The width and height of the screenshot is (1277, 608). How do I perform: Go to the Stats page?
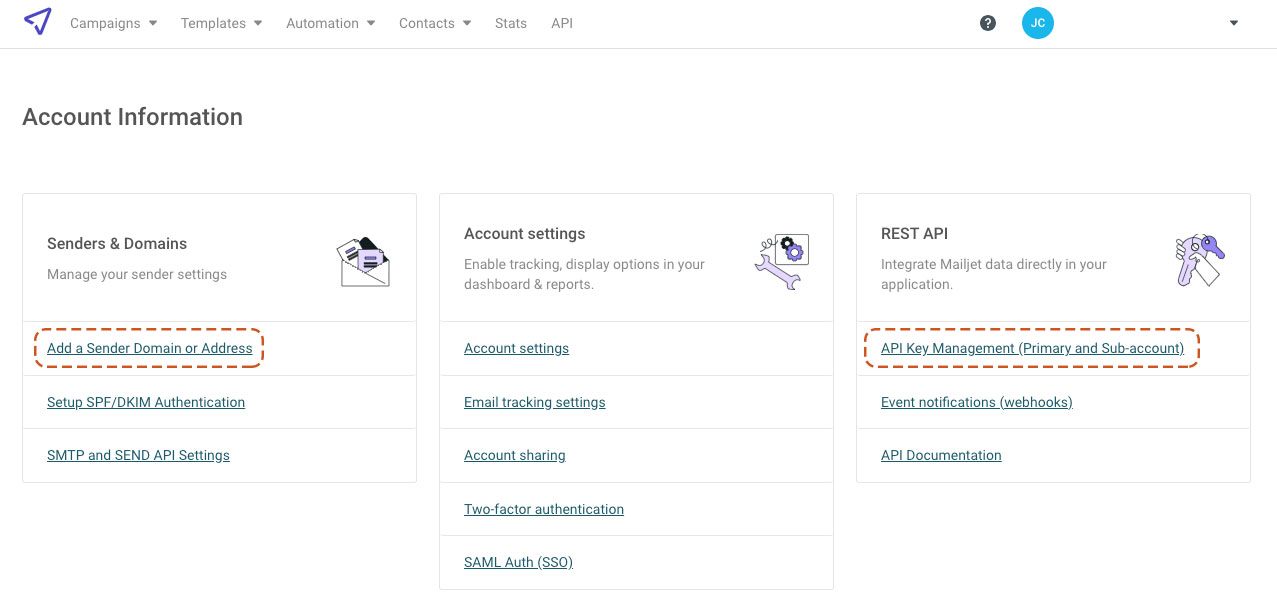pyautogui.click(x=511, y=23)
